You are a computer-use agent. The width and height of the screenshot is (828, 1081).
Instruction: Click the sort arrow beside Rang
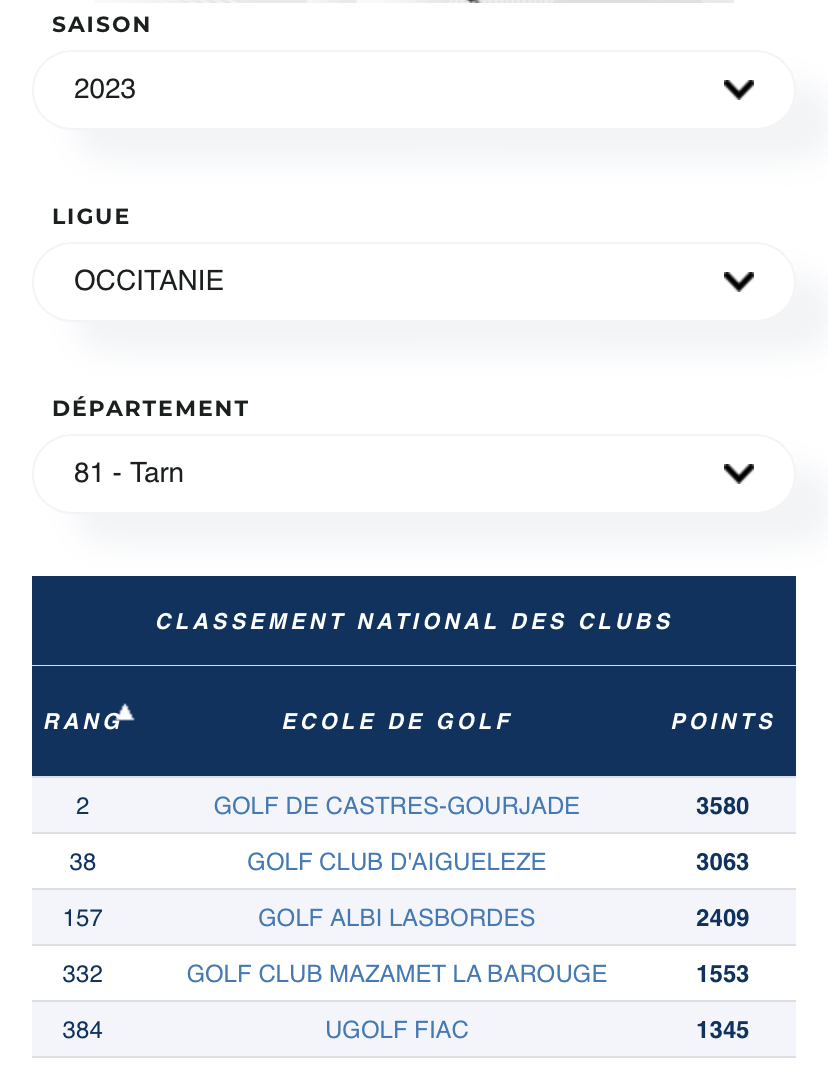(125, 713)
